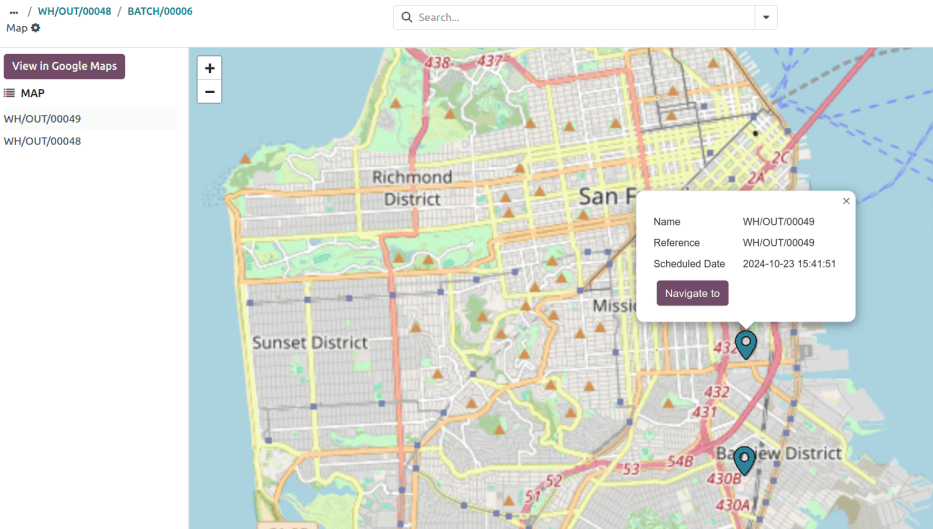Select the map pin near Bayview District
This screenshot has height=529, width=933.
pos(744,461)
